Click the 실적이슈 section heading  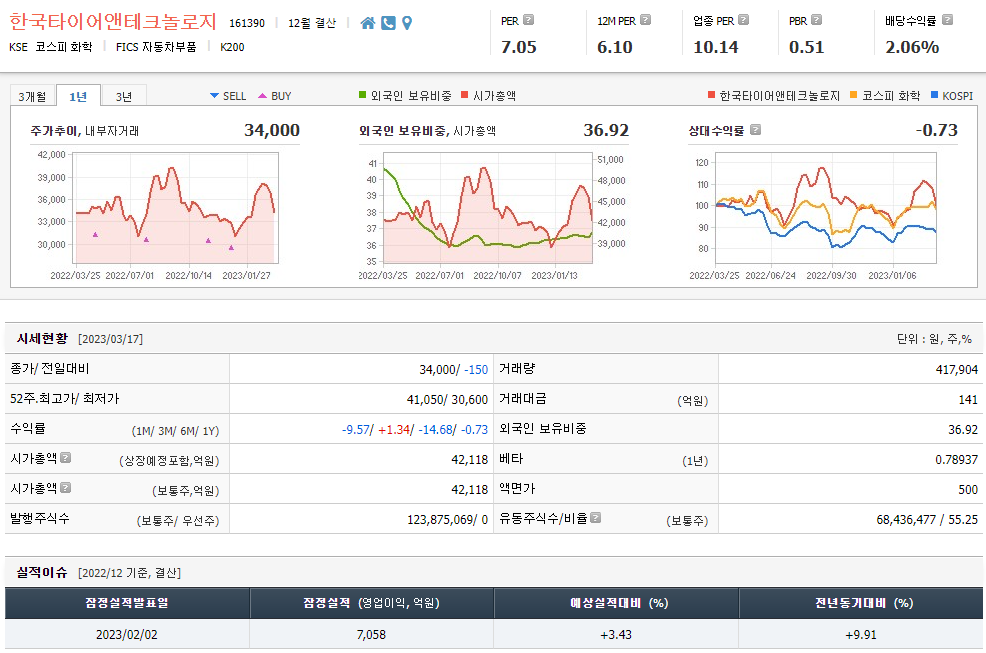click(42, 572)
